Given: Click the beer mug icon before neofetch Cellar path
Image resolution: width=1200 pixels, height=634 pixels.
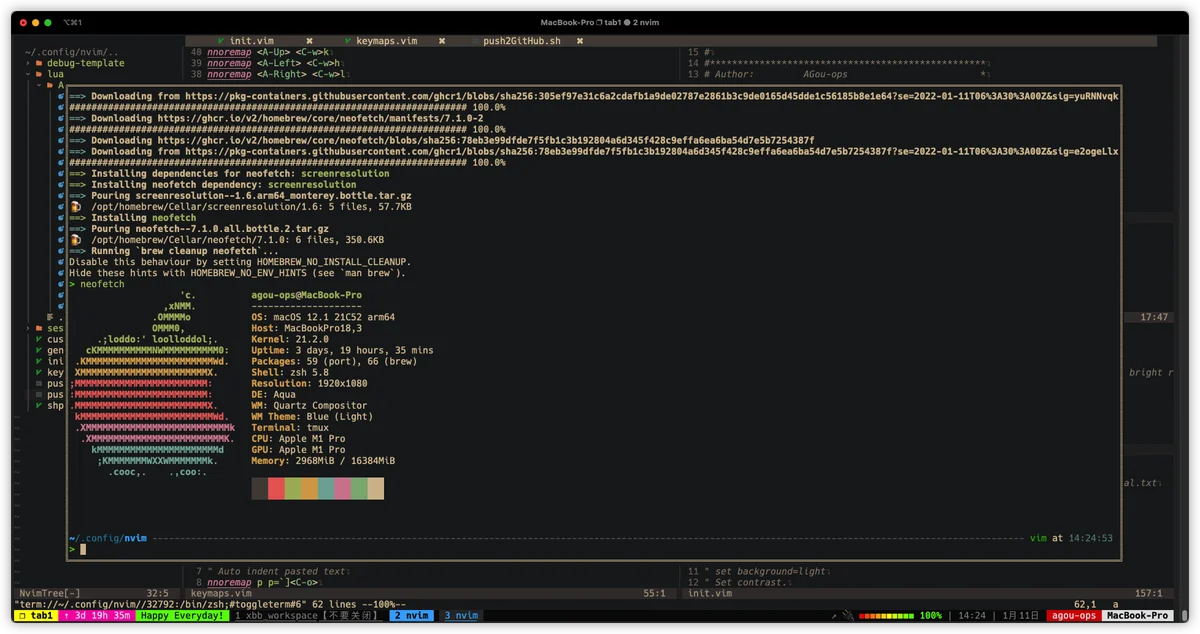Looking at the screenshot, I should click(x=75, y=240).
